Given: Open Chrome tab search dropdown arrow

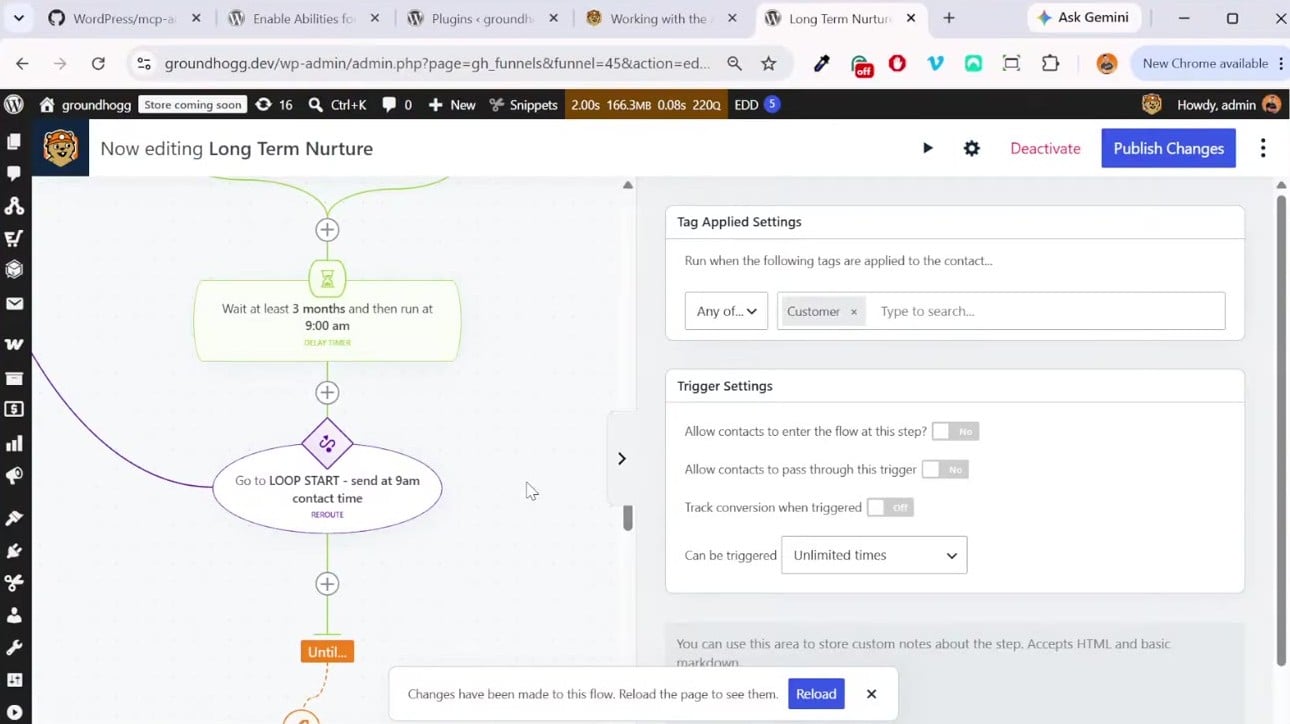Looking at the screenshot, I should click(x=18, y=18).
